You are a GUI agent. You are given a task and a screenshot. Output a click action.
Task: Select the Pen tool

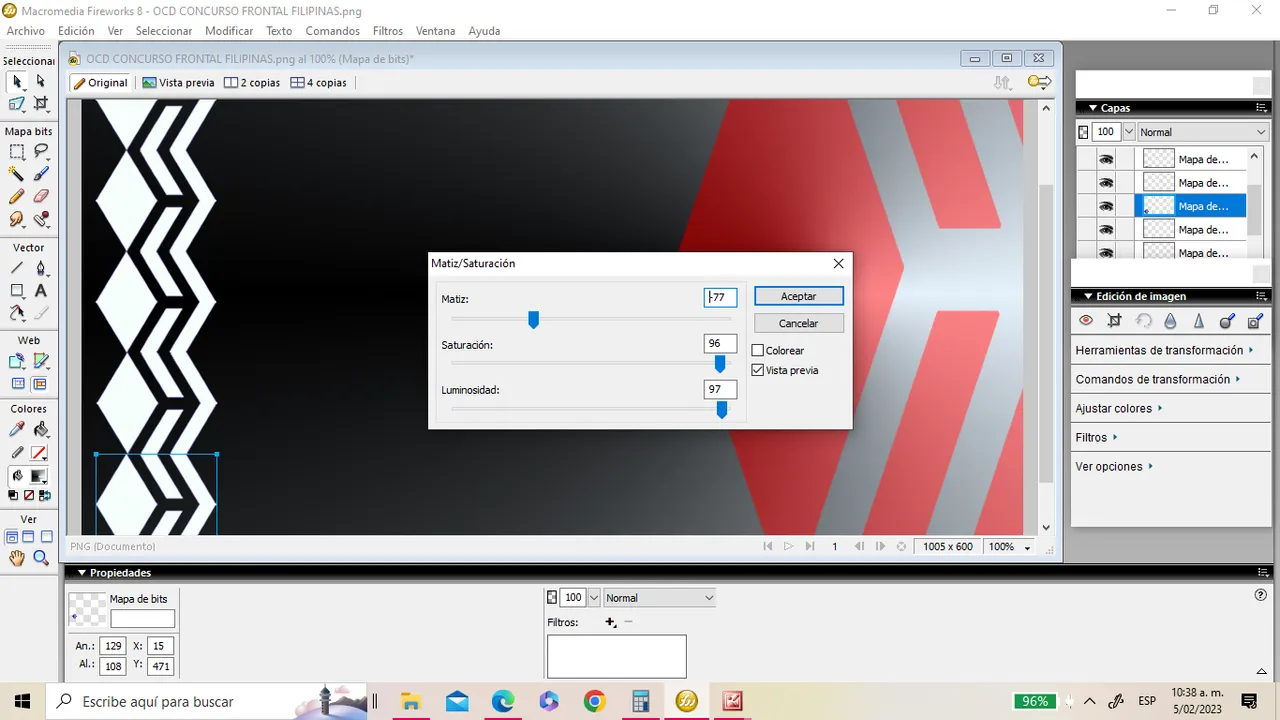pyautogui.click(x=41, y=268)
